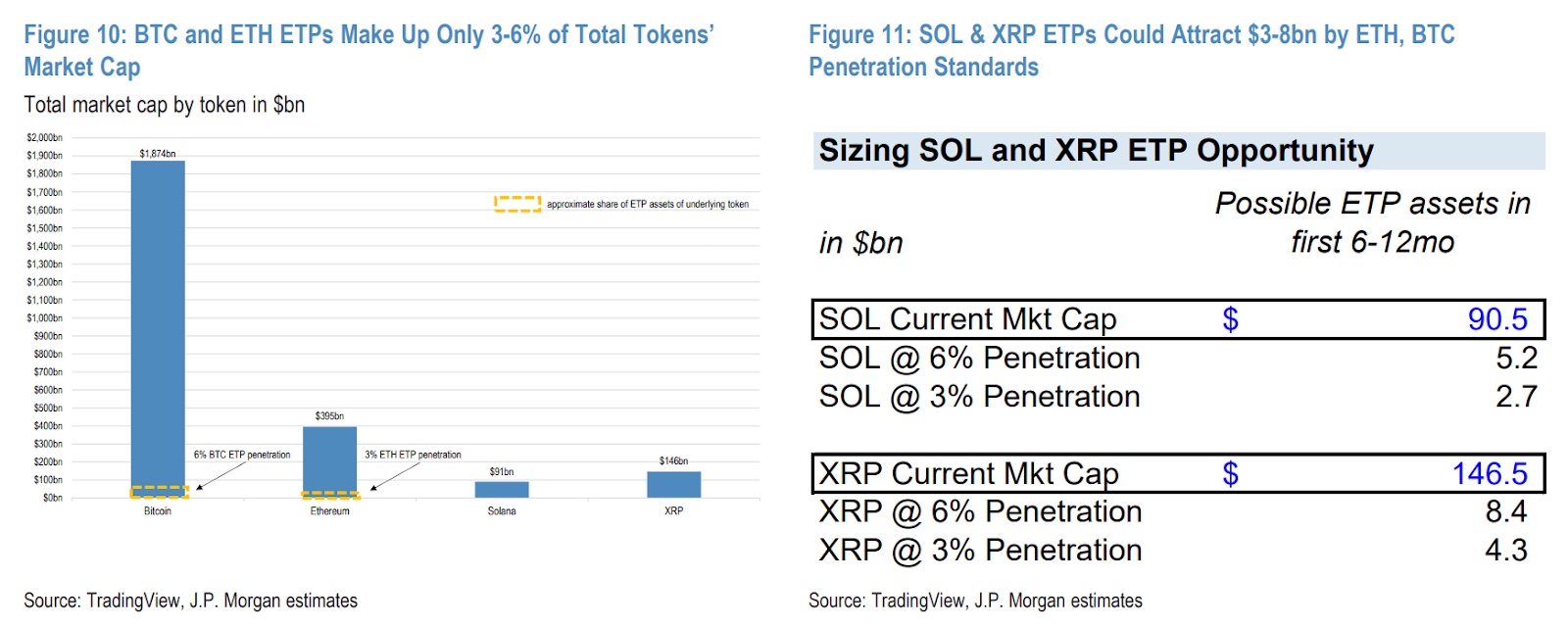Click the 'SOL @ 6% Penetration' row

tap(979, 359)
